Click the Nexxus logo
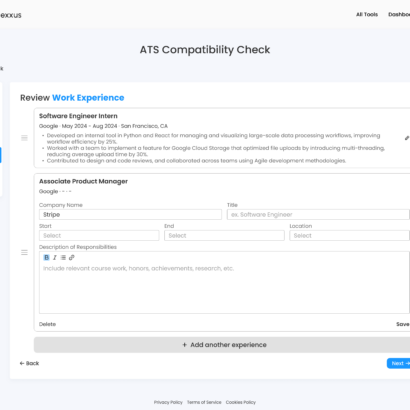 [10, 15]
